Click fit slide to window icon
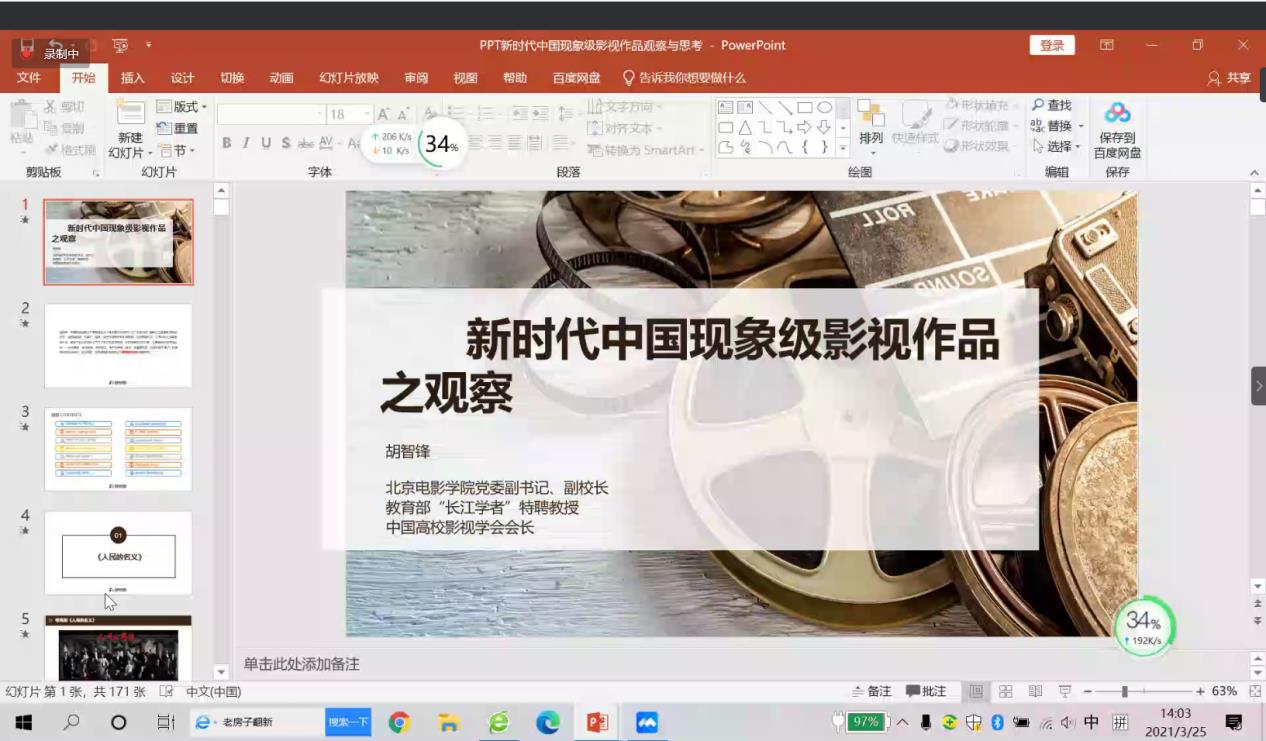The width and height of the screenshot is (1266, 741). tap(1254, 691)
